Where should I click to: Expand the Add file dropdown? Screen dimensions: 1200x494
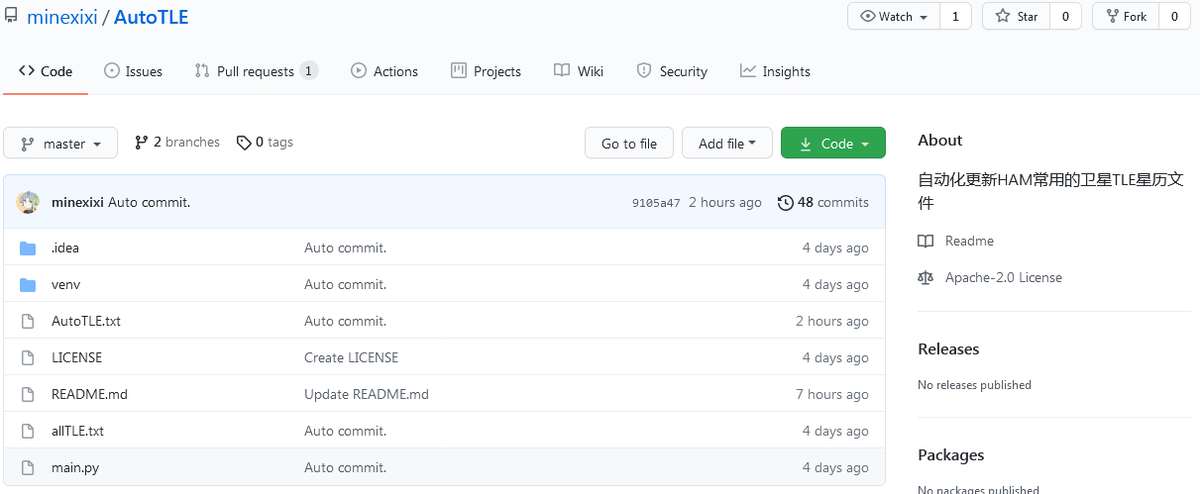pyautogui.click(x=727, y=143)
